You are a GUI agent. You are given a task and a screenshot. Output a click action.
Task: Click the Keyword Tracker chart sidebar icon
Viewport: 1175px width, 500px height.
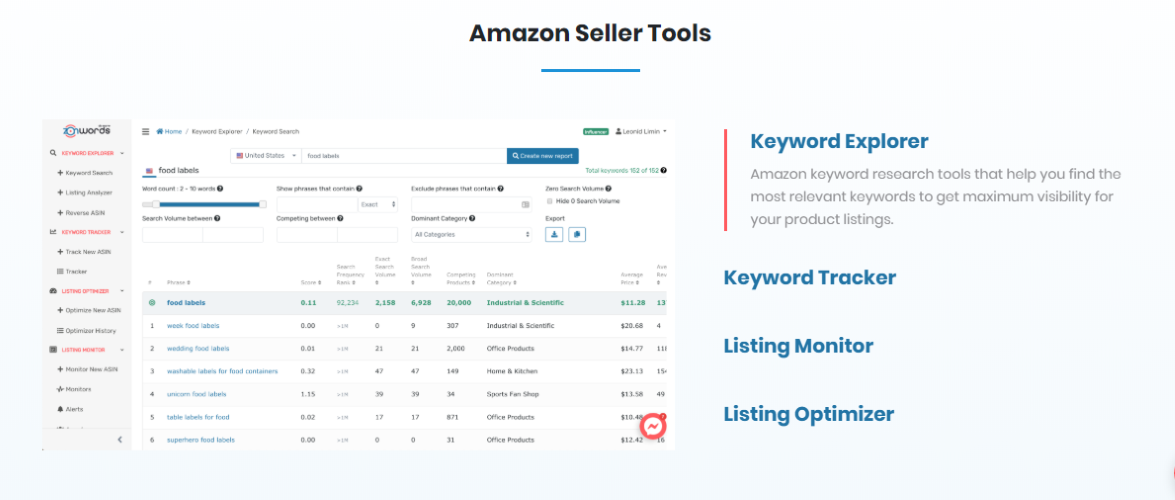(x=53, y=232)
